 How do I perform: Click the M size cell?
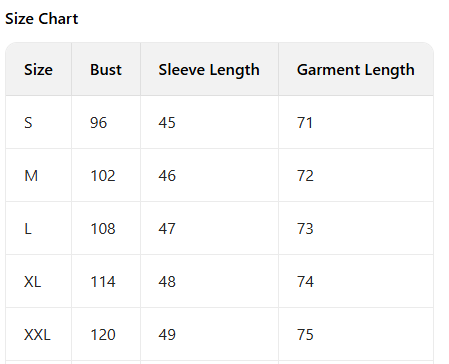coord(38,175)
